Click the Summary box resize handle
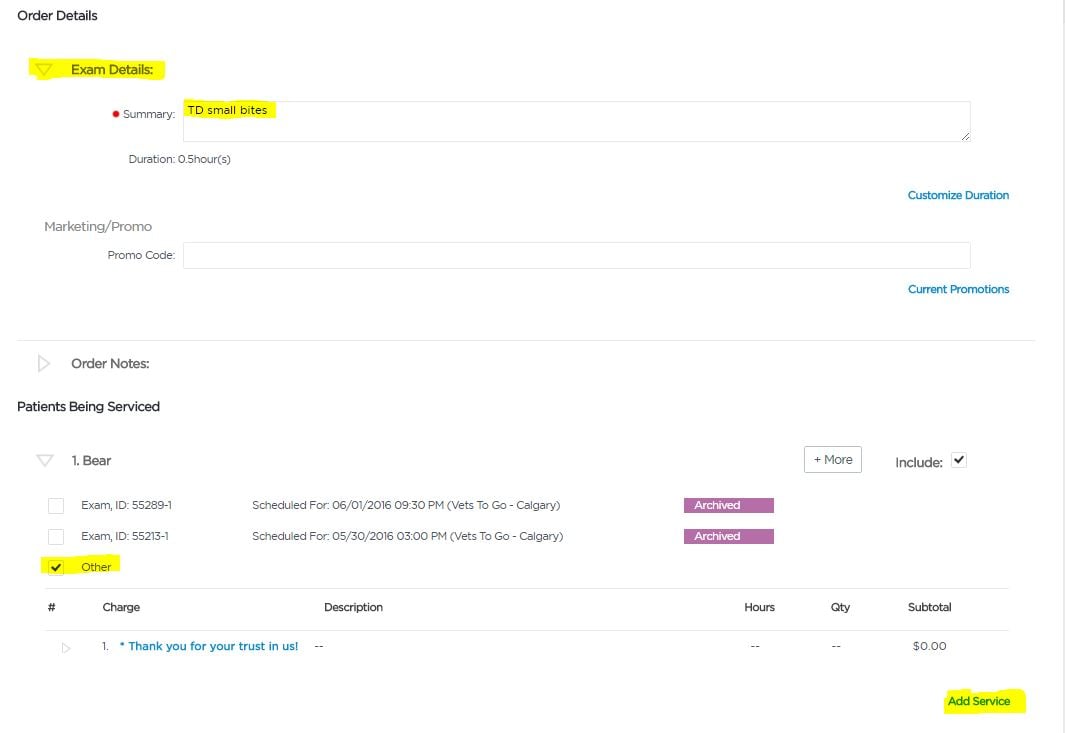The width and height of the screenshot is (1065, 733). 965,137
